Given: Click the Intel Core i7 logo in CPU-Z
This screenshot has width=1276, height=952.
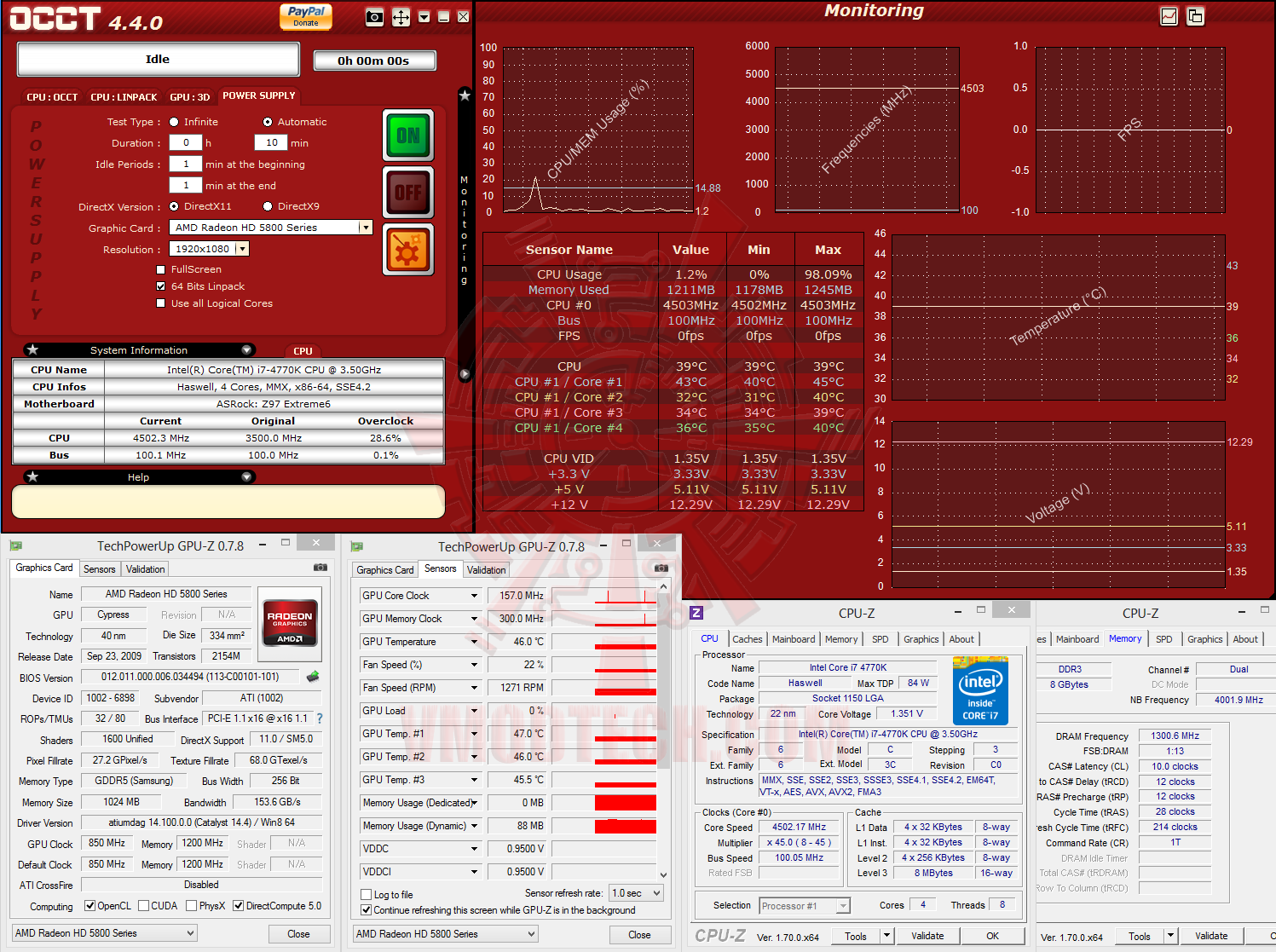Looking at the screenshot, I should tap(980, 690).
